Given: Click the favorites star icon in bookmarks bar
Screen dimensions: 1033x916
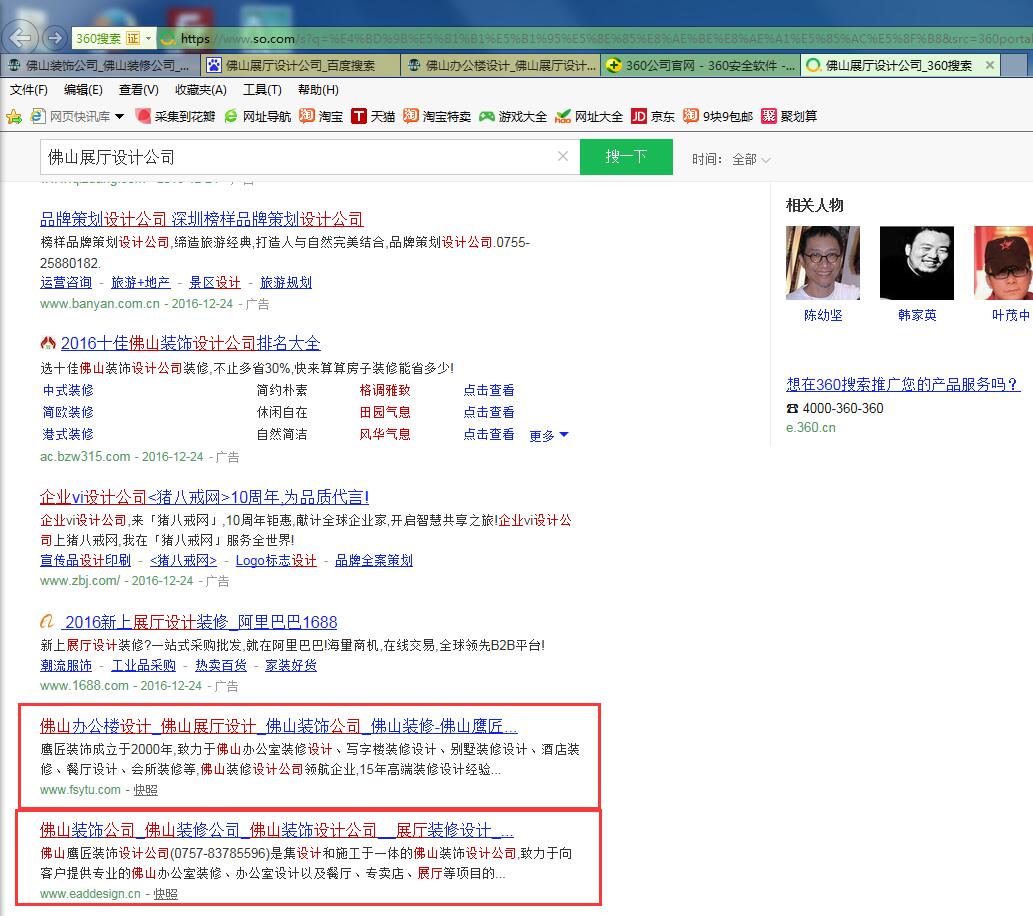Looking at the screenshot, I should 13,117.
